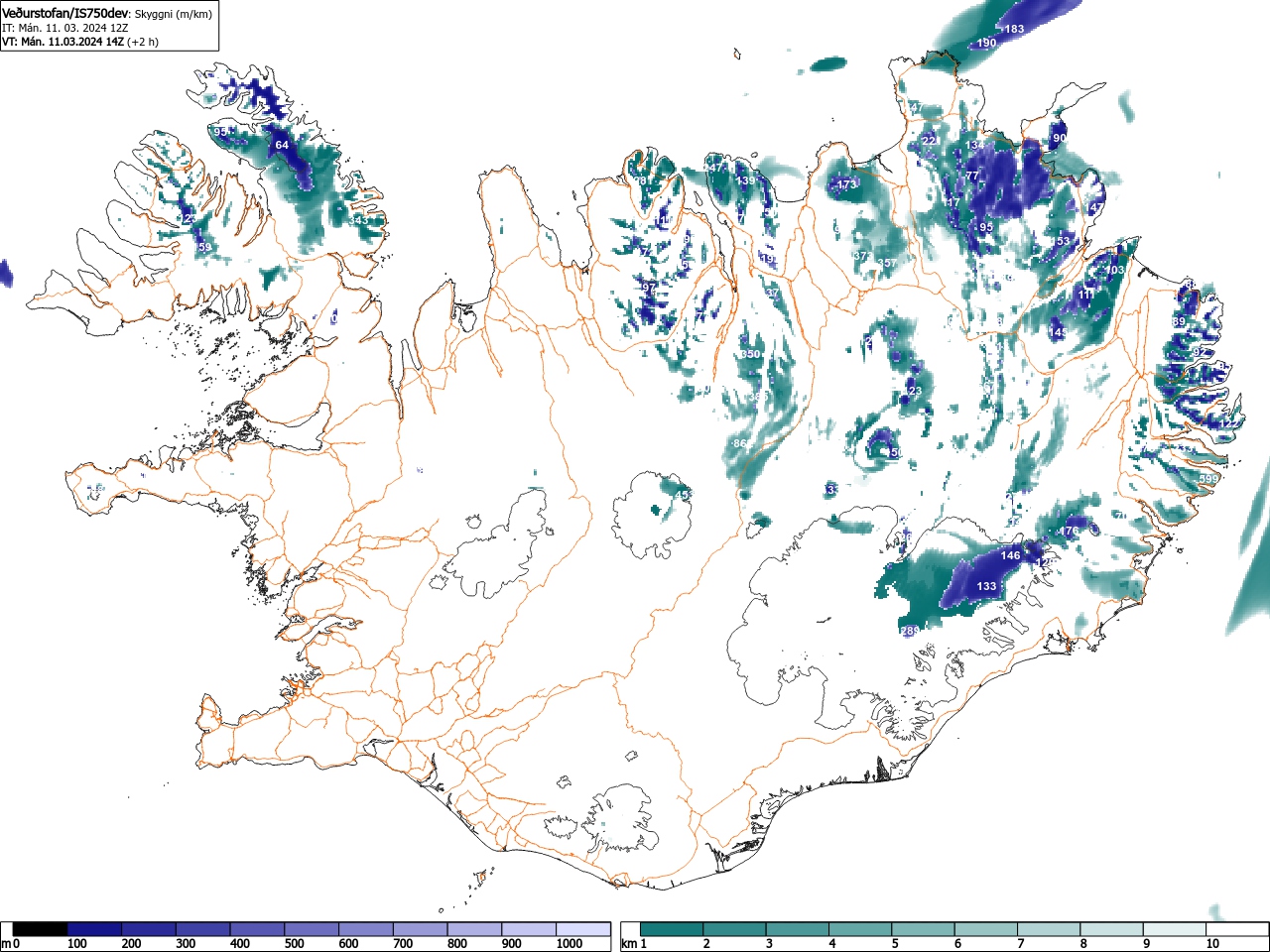The width and height of the screenshot is (1270, 952).
Task: Click value 92 in the Eastfjords
Action: point(1200,352)
